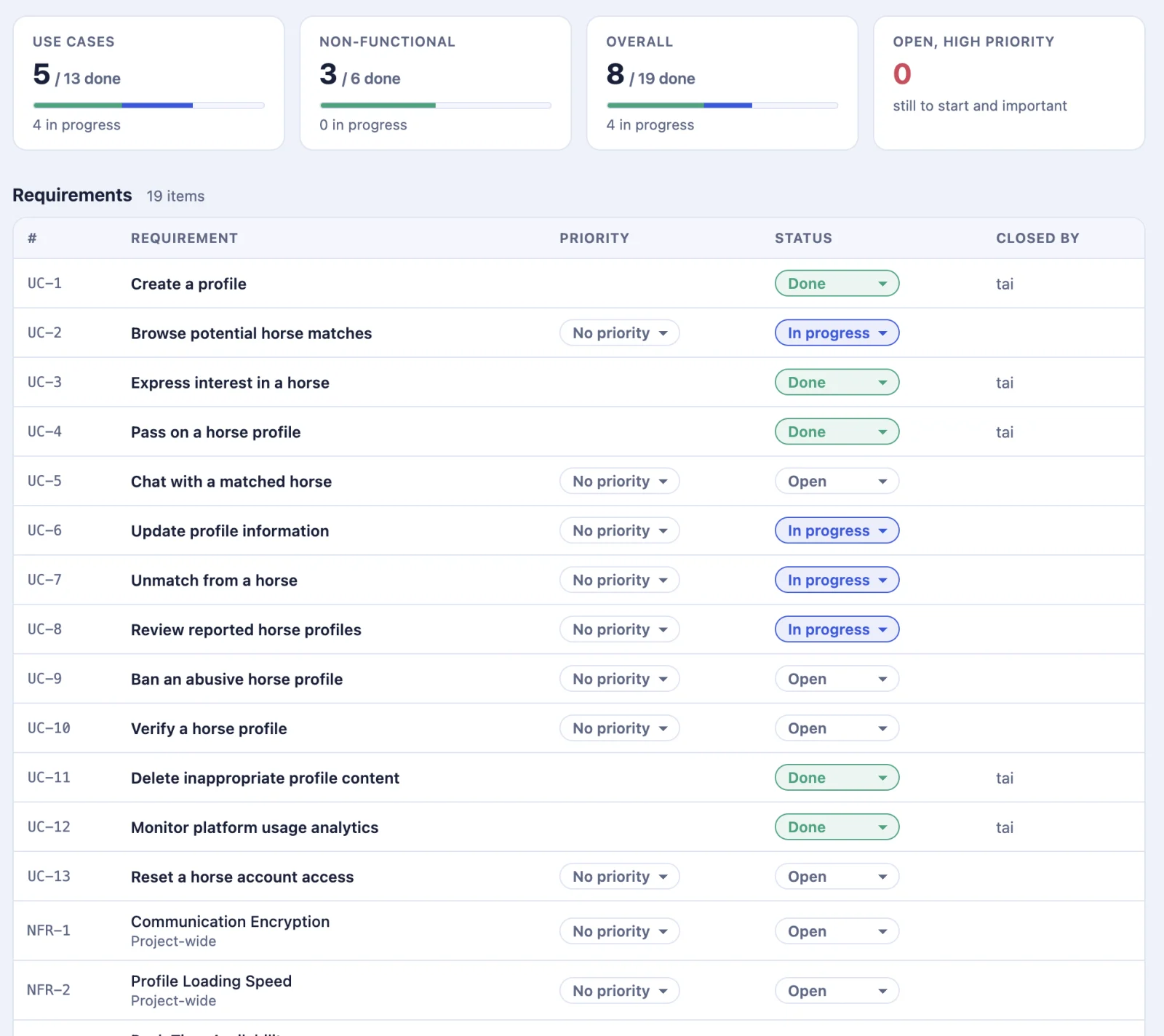Open priority dropdown for Browse potential horse matches

coord(619,333)
